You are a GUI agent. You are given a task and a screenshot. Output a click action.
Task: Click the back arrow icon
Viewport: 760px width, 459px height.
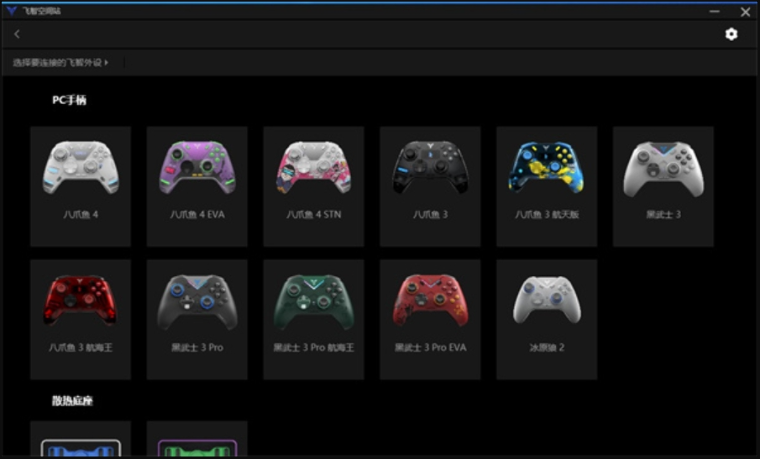coord(17,34)
